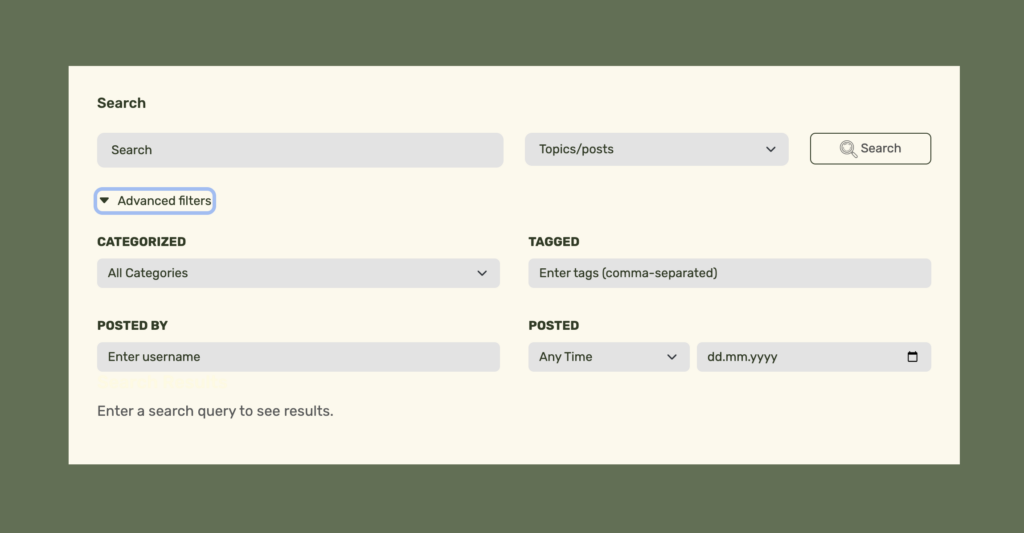The width and height of the screenshot is (1024, 533).
Task: Click the 'Enter a search query' results message
Action: [215, 411]
